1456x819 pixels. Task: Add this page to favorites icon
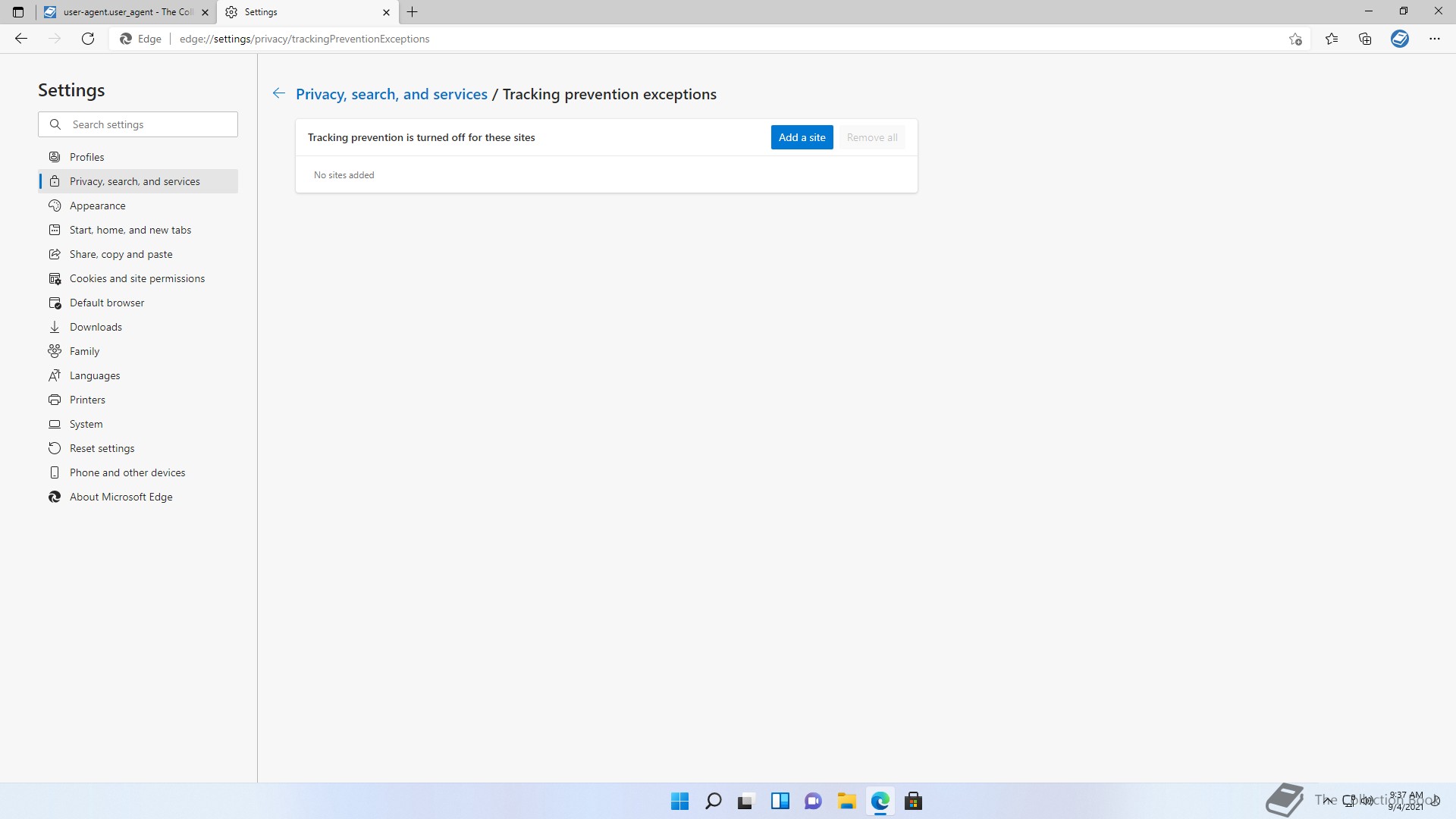1295,39
